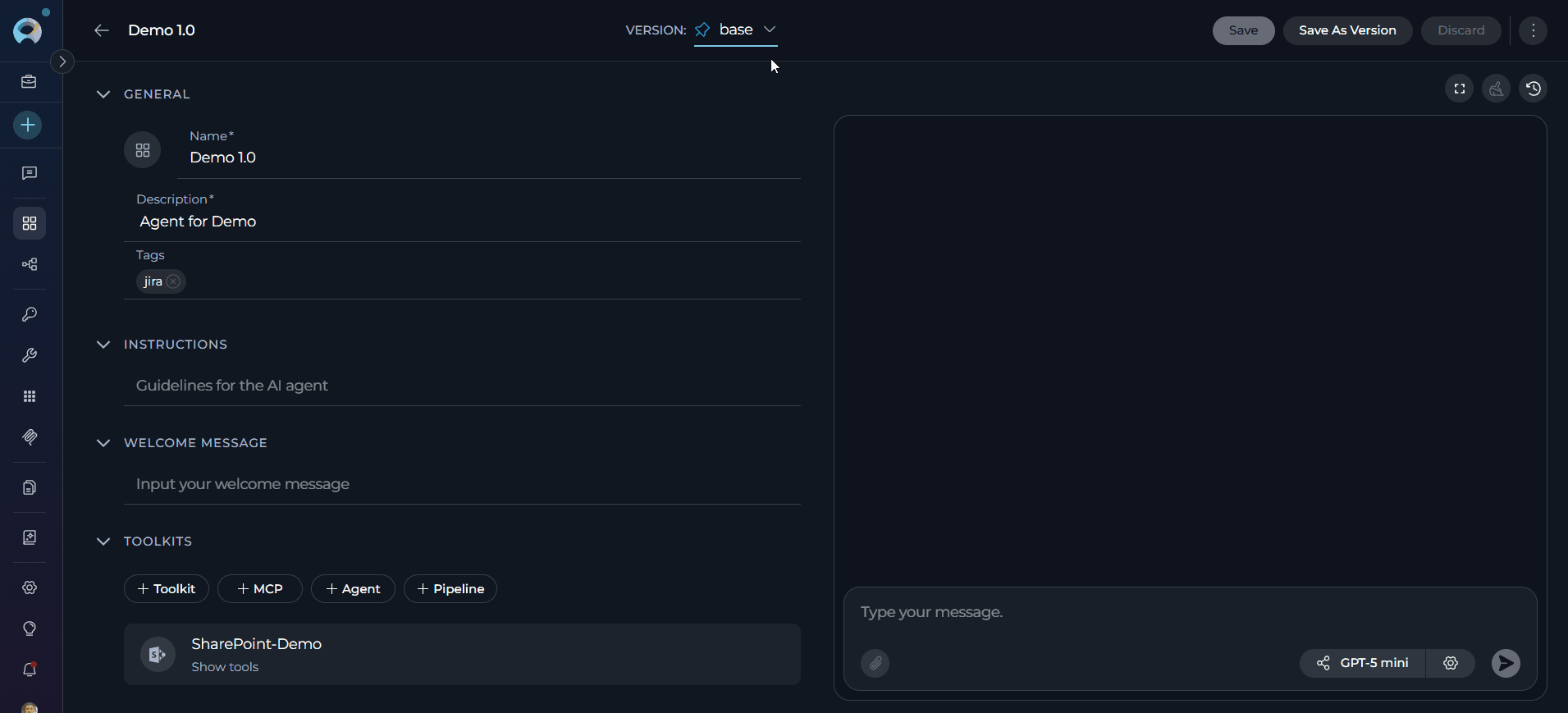Click the Type your message field
Screen dimensions: 1568x713
(1190, 612)
